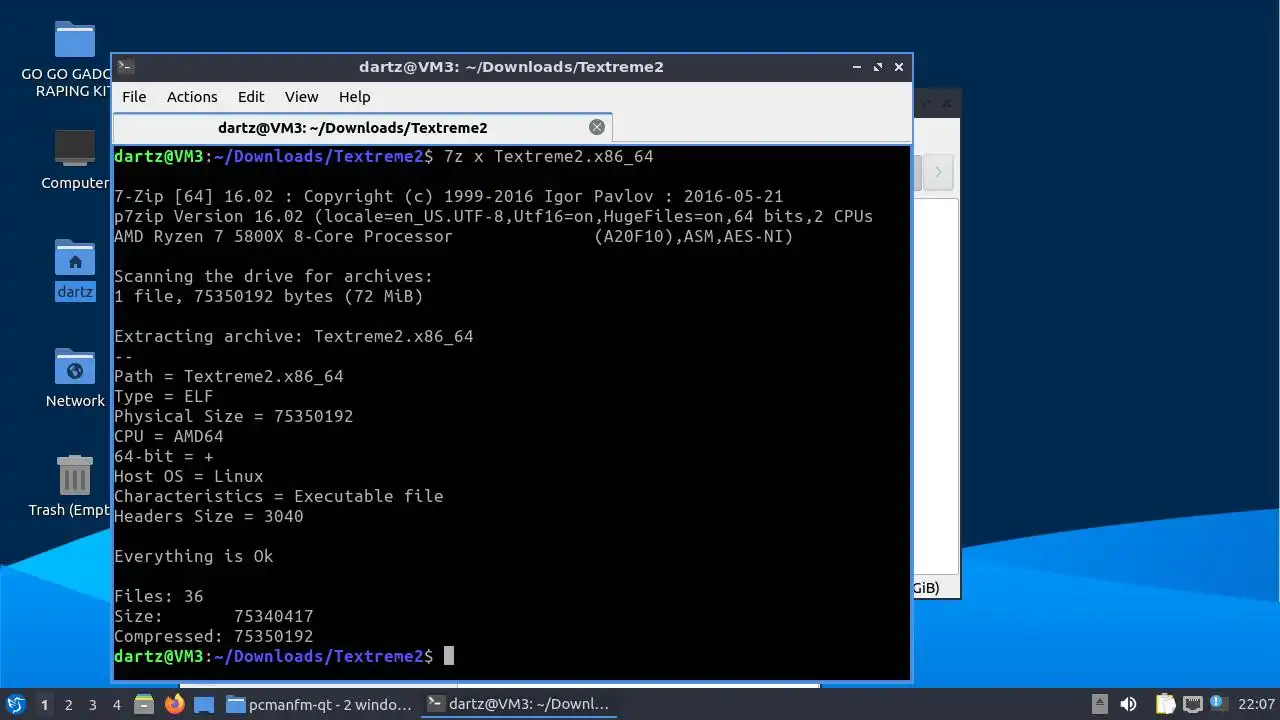1280x720 pixels.
Task: Open the volume control tray icon
Action: pos(1128,704)
